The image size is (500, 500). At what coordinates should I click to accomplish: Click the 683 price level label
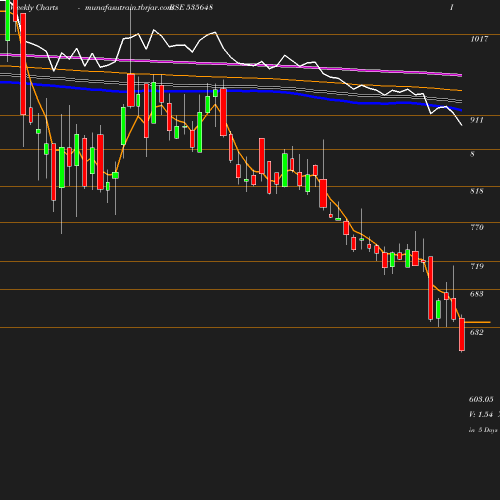[476, 294]
